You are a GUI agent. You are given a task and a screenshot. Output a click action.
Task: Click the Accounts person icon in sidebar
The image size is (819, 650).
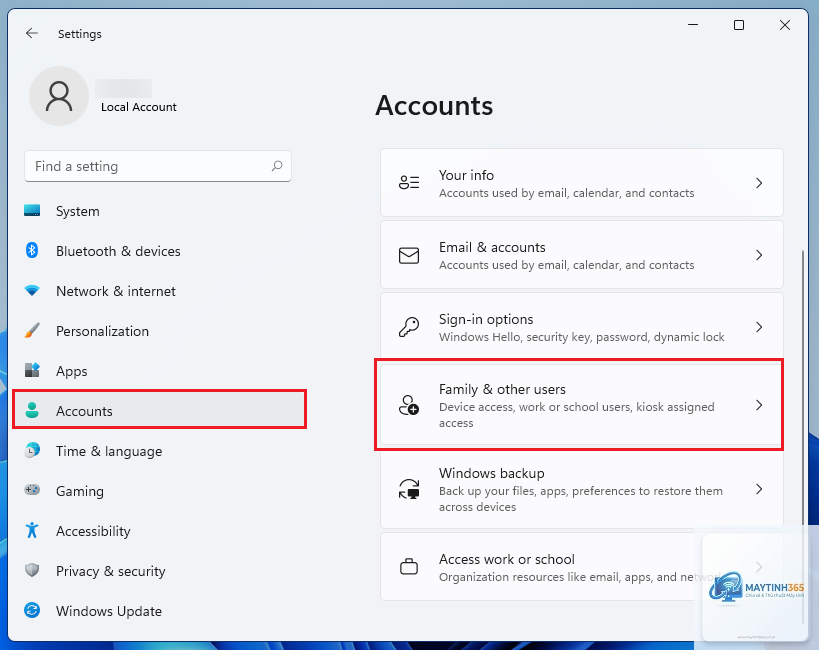click(x=32, y=410)
